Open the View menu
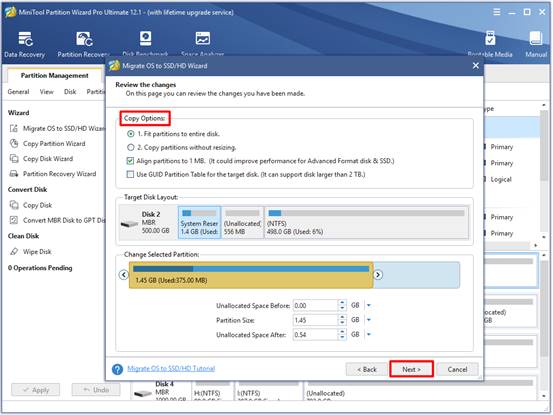 pos(47,92)
